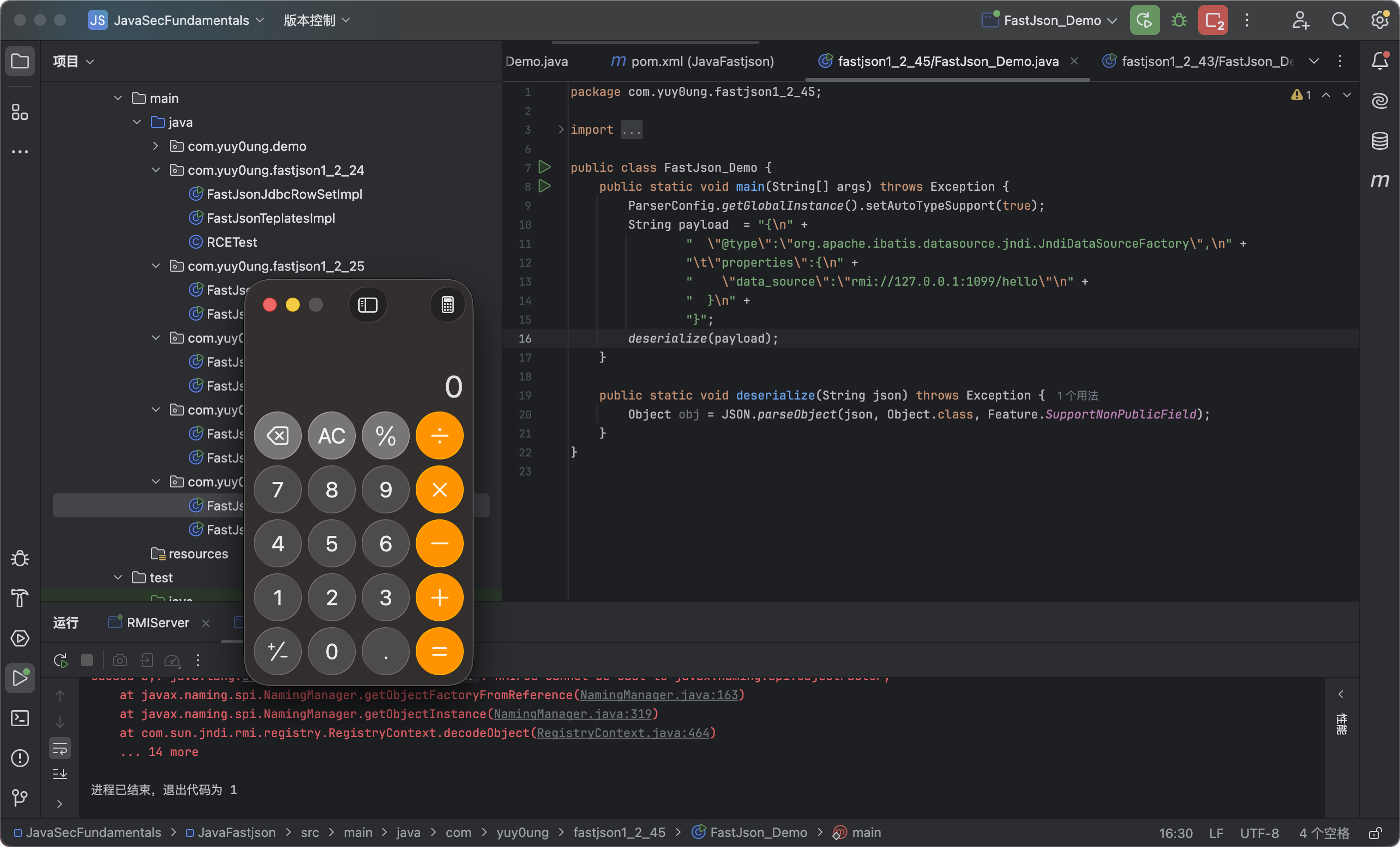Toggle scroll to end in run console
1400x847 pixels.
pos(59,774)
